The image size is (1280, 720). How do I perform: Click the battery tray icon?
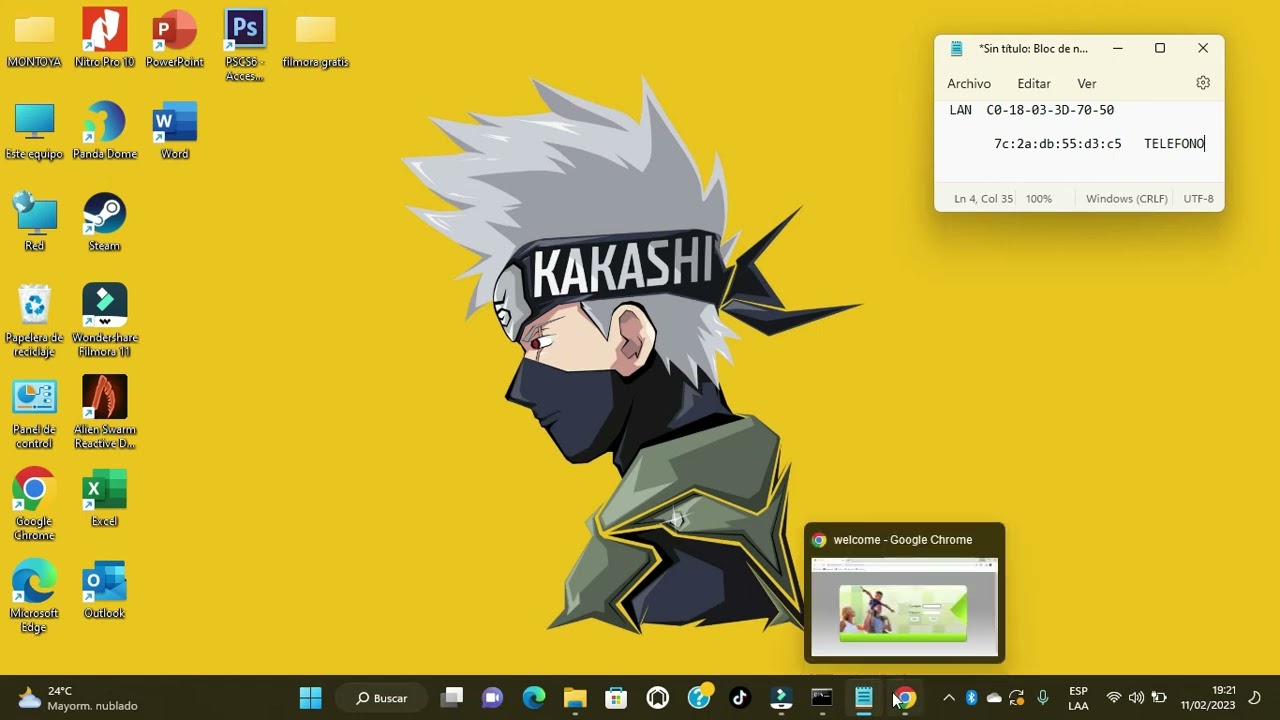click(1159, 698)
